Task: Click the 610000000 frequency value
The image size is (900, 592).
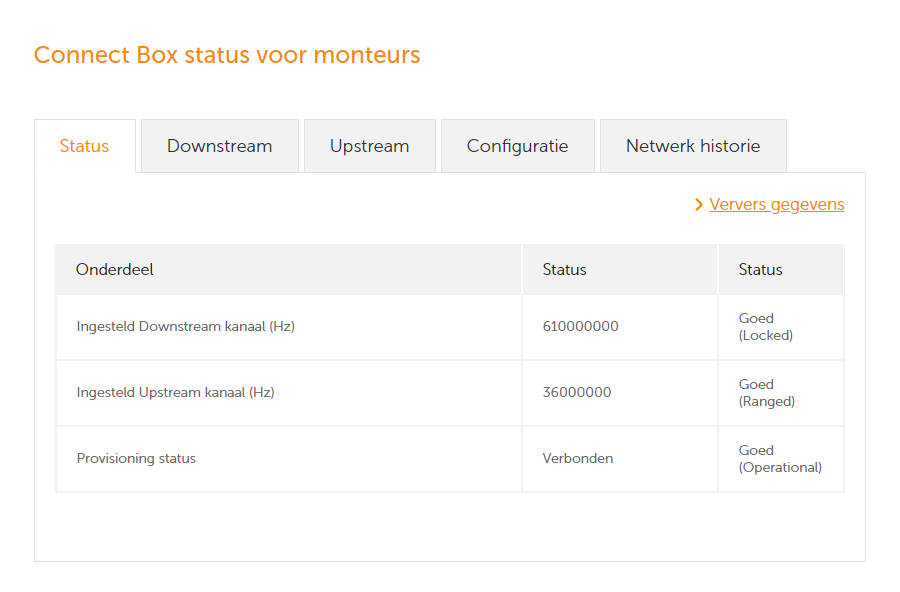Action: tap(580, 326)
